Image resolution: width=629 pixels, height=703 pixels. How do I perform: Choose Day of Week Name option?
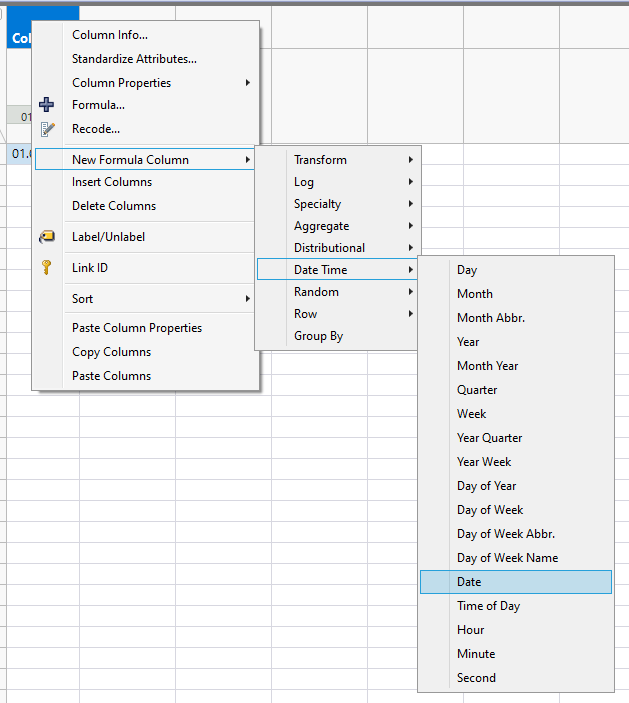507,558
